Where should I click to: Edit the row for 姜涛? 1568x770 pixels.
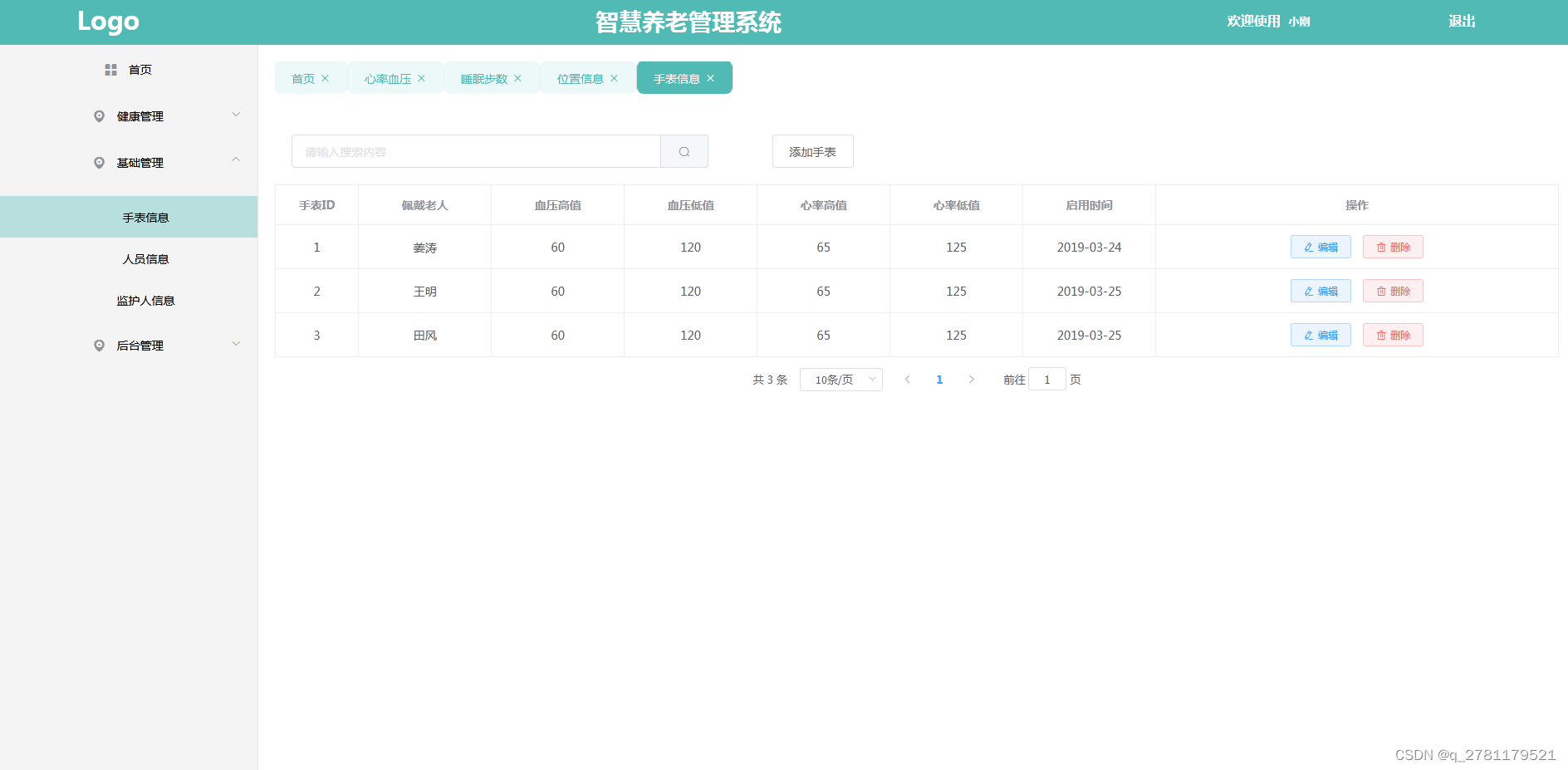1321,247
